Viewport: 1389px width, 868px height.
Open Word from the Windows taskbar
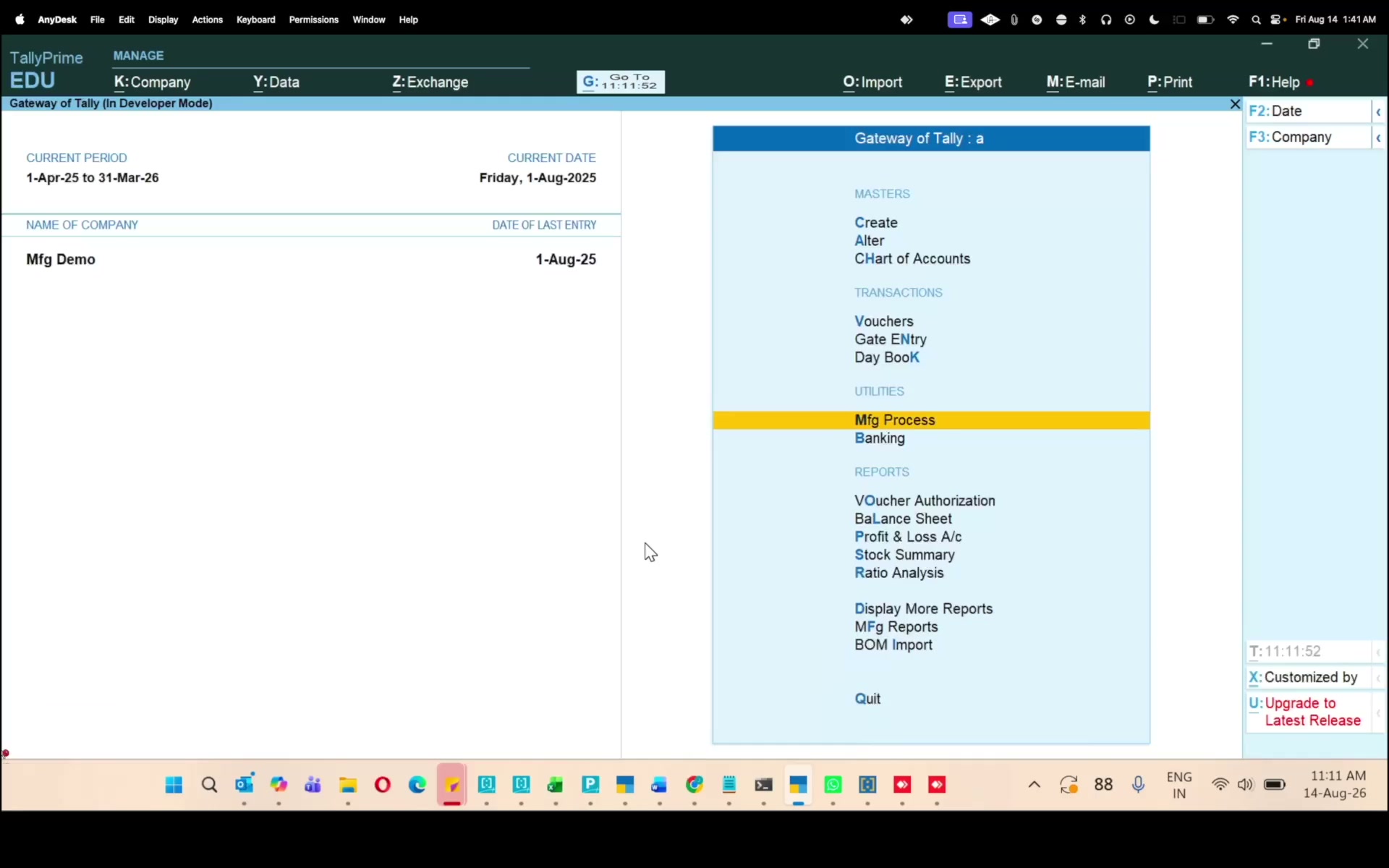click(659, 785)
